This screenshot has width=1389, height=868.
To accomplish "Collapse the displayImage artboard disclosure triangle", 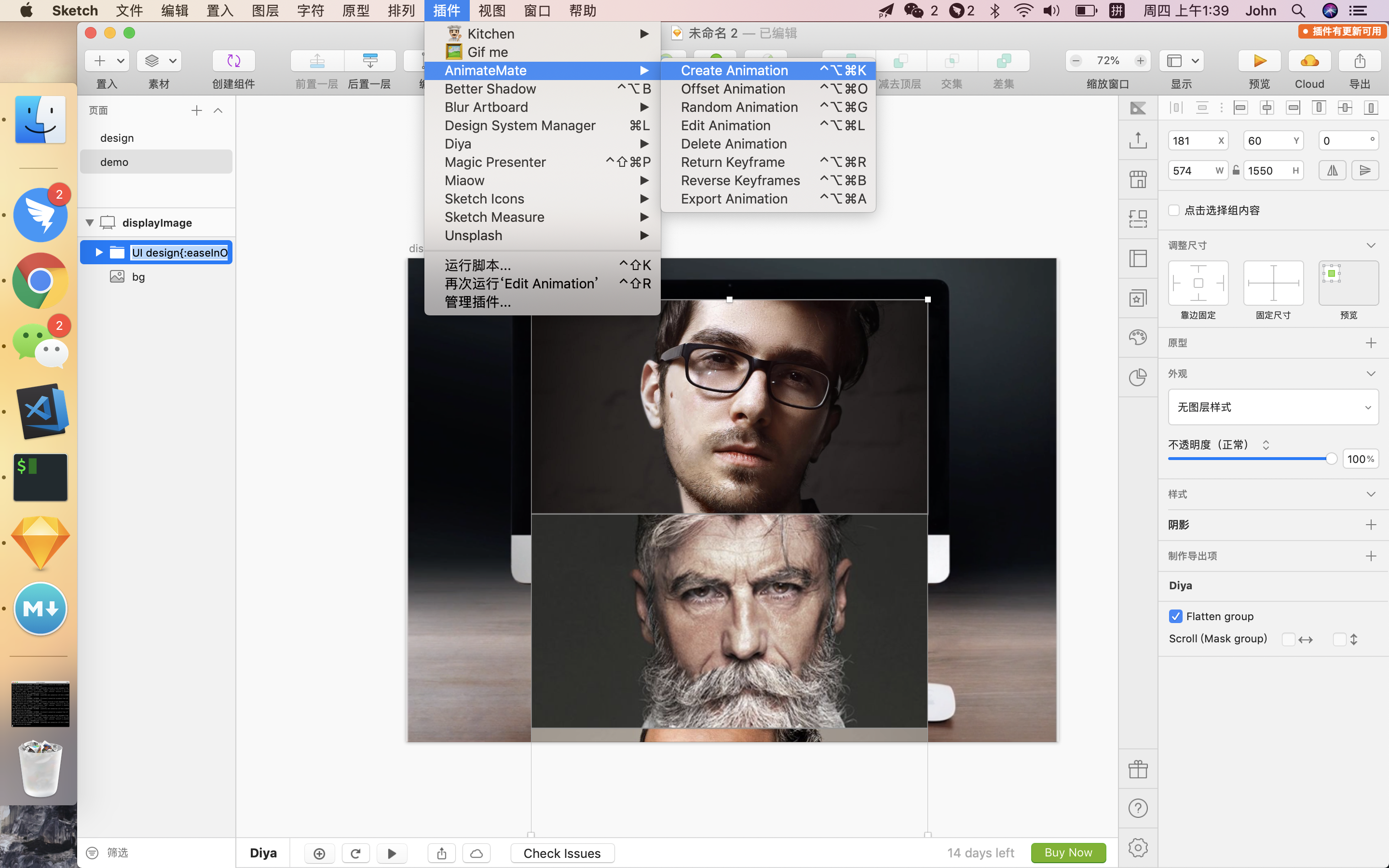I will (90, 223).
